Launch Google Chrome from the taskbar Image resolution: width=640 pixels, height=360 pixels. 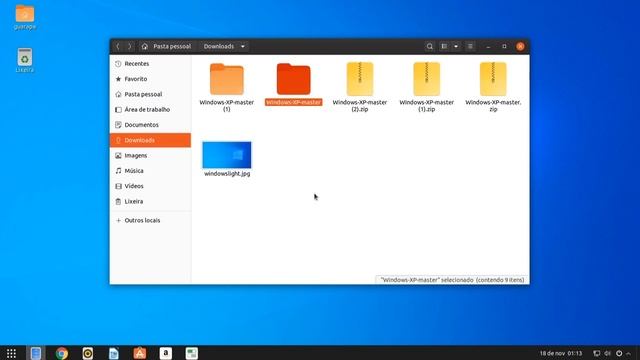click(62, 353)
